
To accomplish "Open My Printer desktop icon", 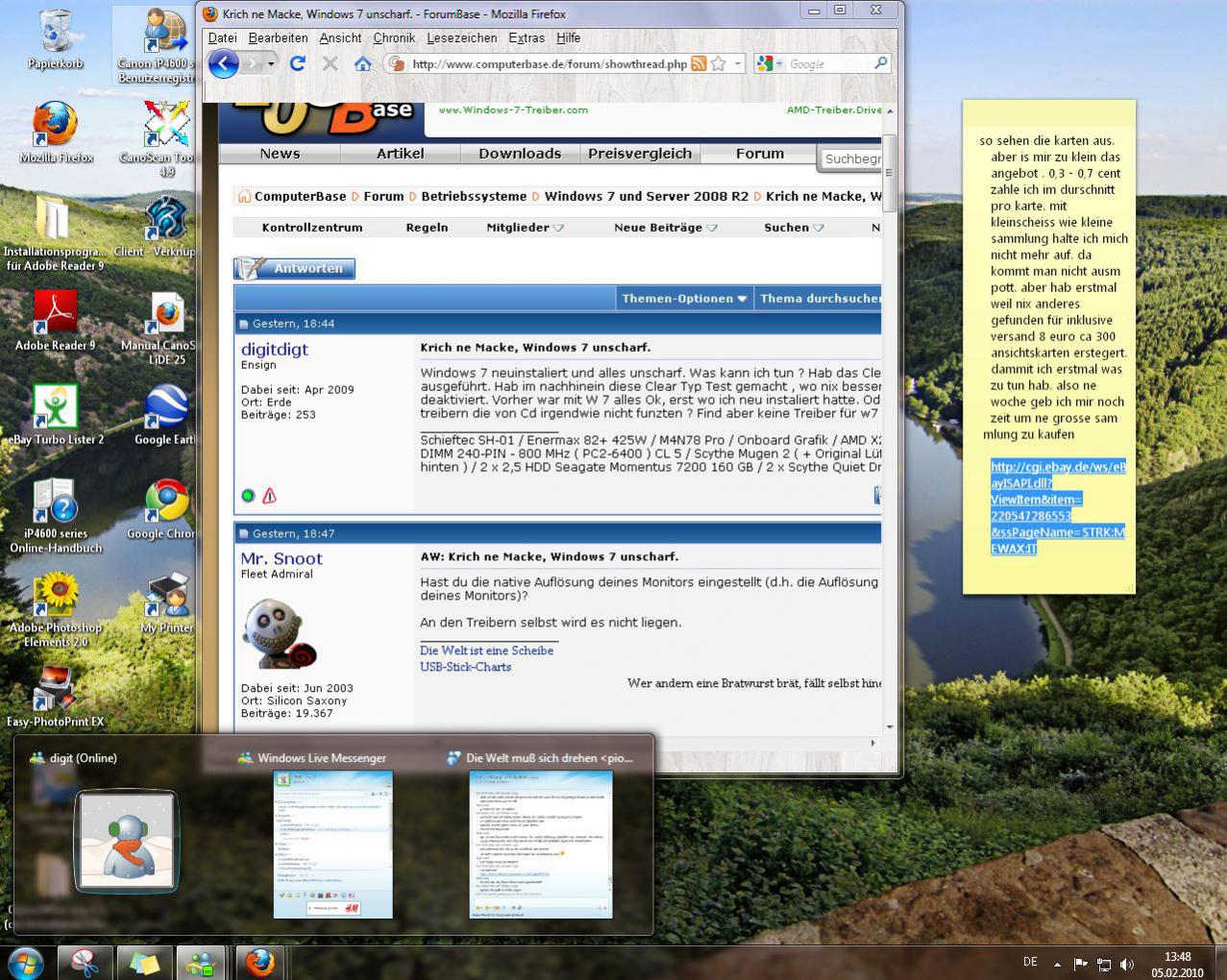I will pos(166,602).
